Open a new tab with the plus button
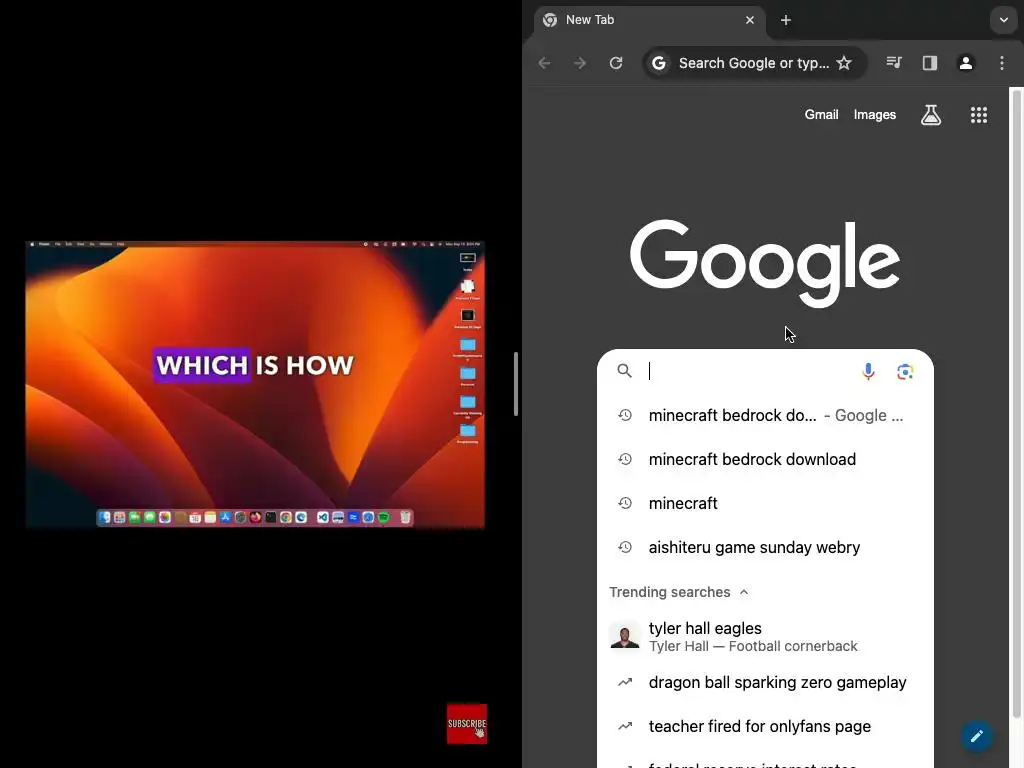Image resolution: width=1024 pixels, height=768 pixels. point(786,20)
